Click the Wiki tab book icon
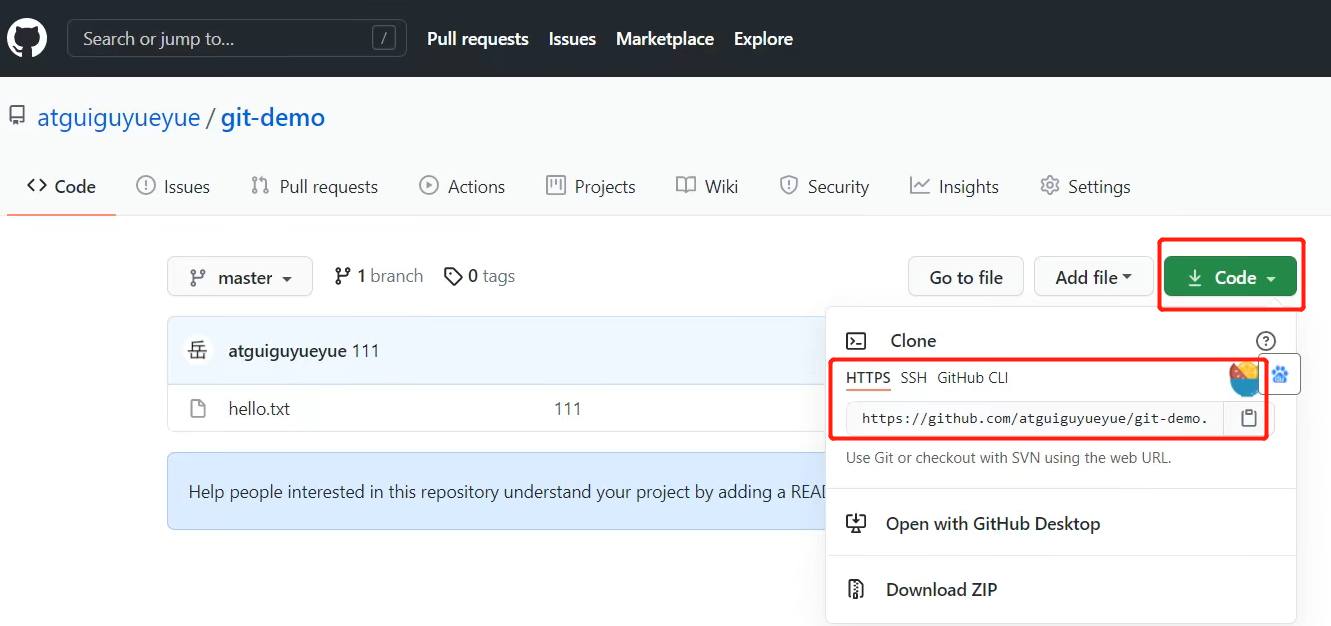The height and width of the screenshot is (626, 1331). [686, 185]
